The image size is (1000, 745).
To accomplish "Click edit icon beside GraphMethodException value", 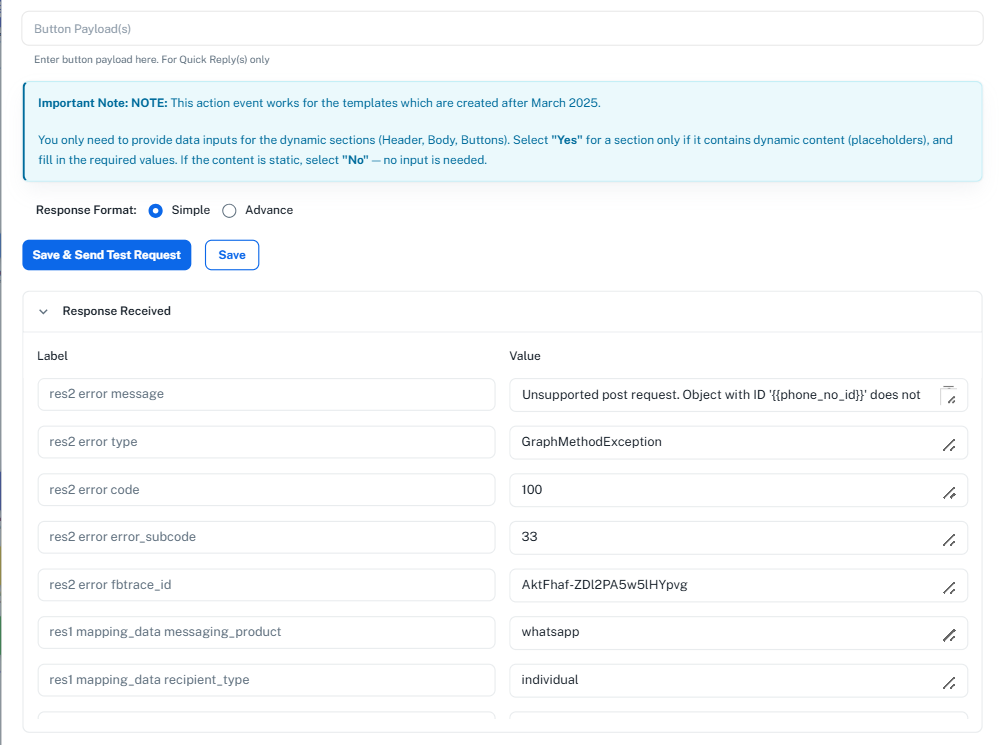I will 949,445.
